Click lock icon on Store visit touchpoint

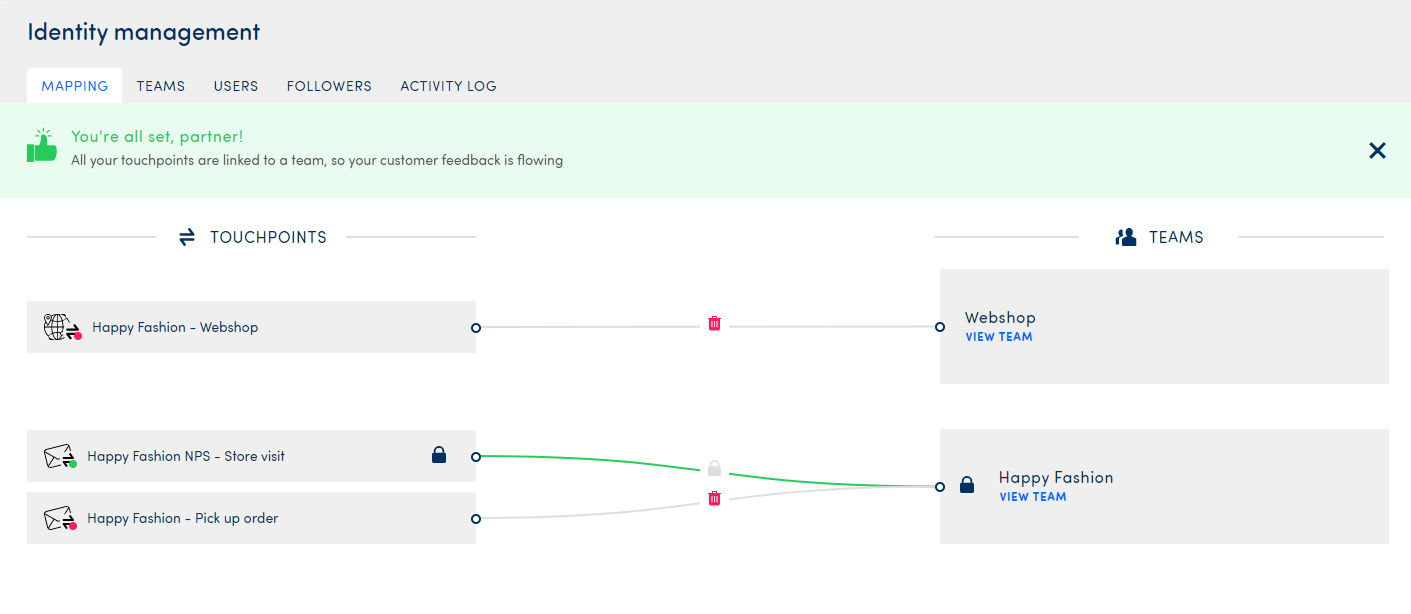(x=438, y=455)
